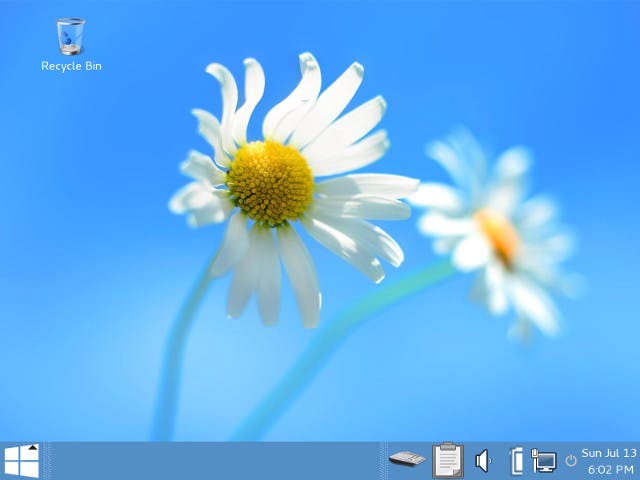
Task: Open the Recycle Bin desktop icon
Action: pyautogui.click(x=71, y=37)
